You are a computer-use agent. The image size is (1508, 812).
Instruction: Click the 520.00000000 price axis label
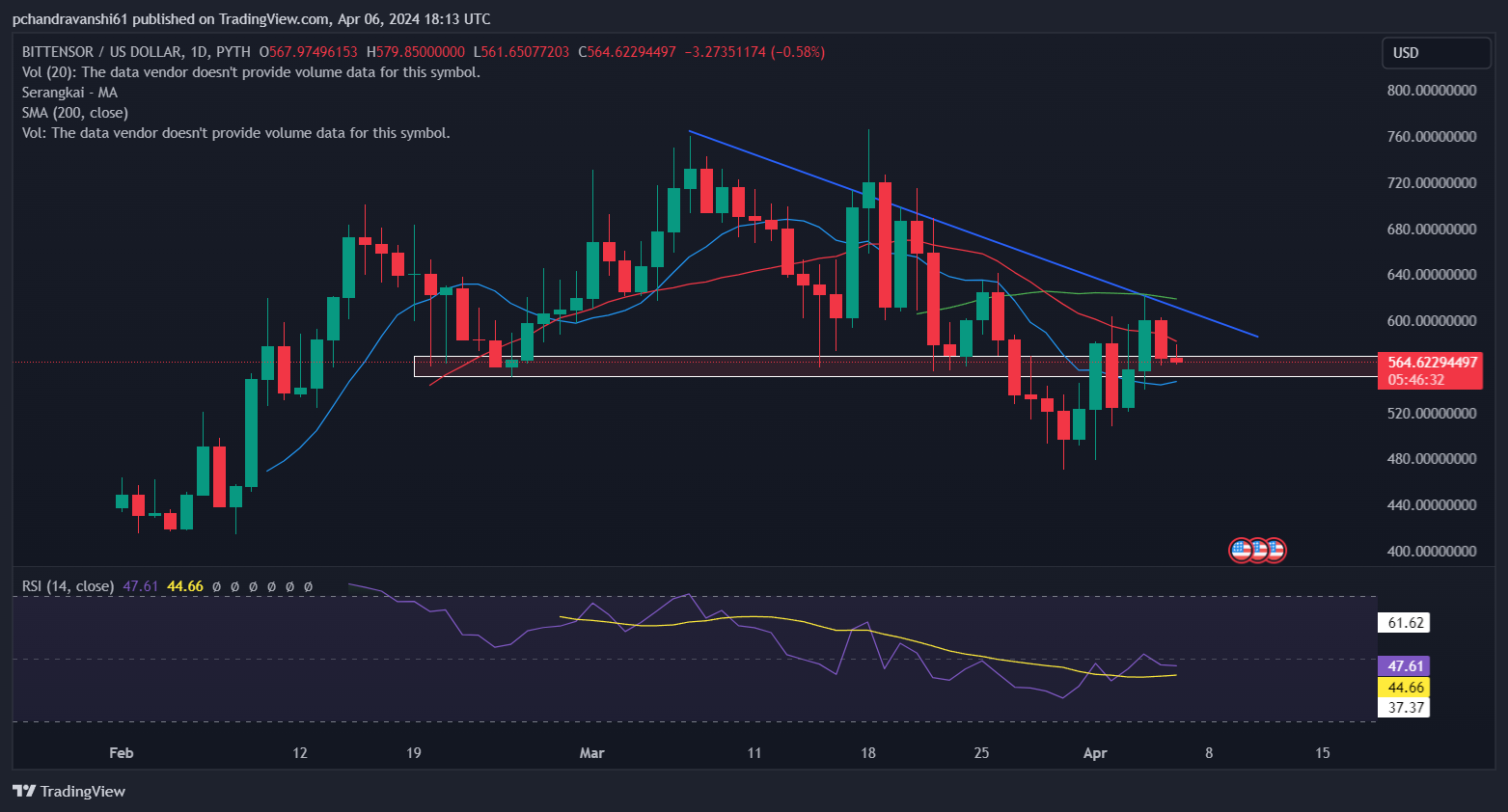pyautogui.click(x=1432, y=414)
